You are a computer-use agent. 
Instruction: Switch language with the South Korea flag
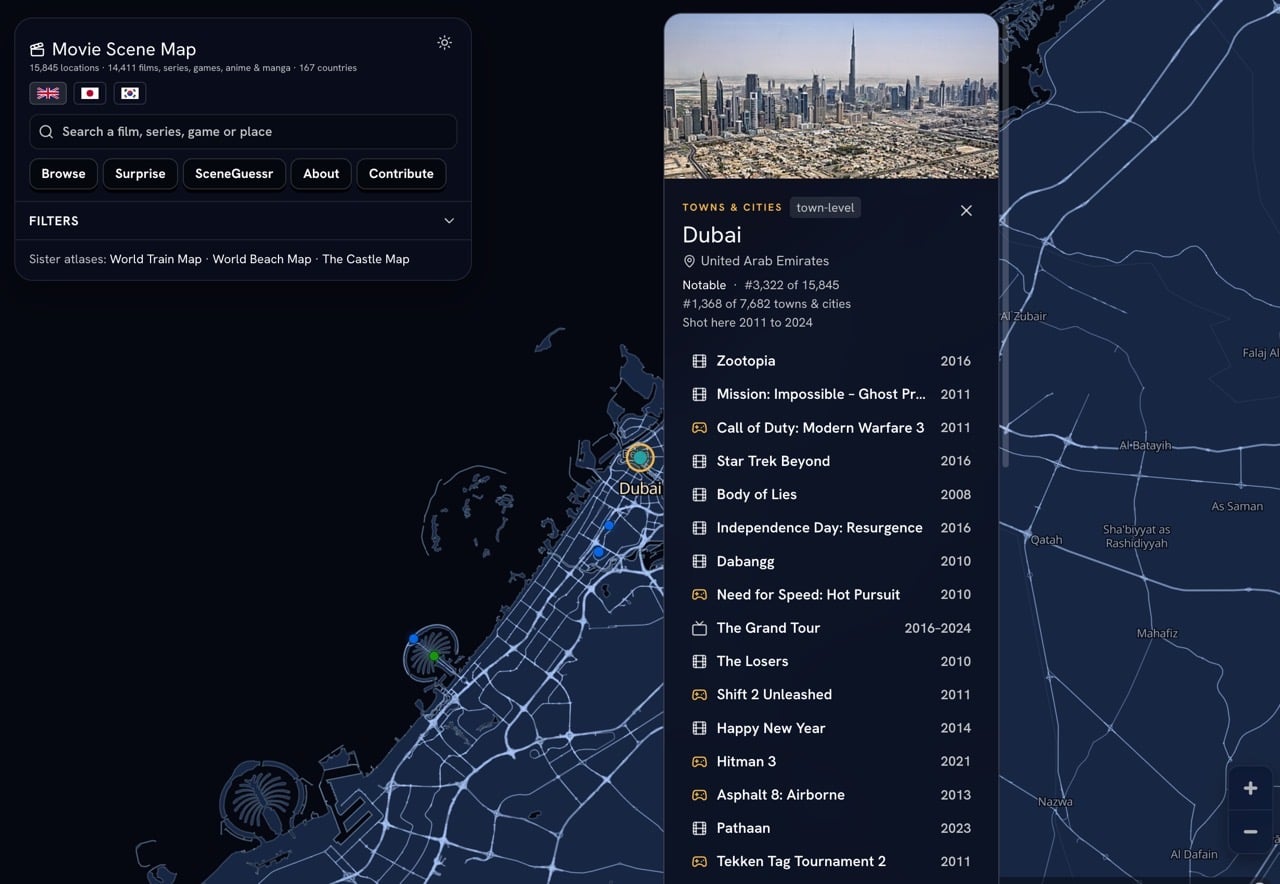click(x=130, y=93)
